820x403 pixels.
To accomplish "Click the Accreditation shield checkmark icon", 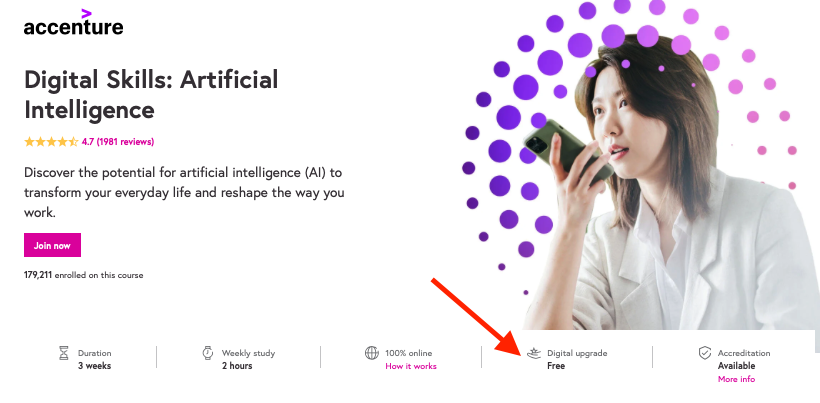I will click(705, 353).
